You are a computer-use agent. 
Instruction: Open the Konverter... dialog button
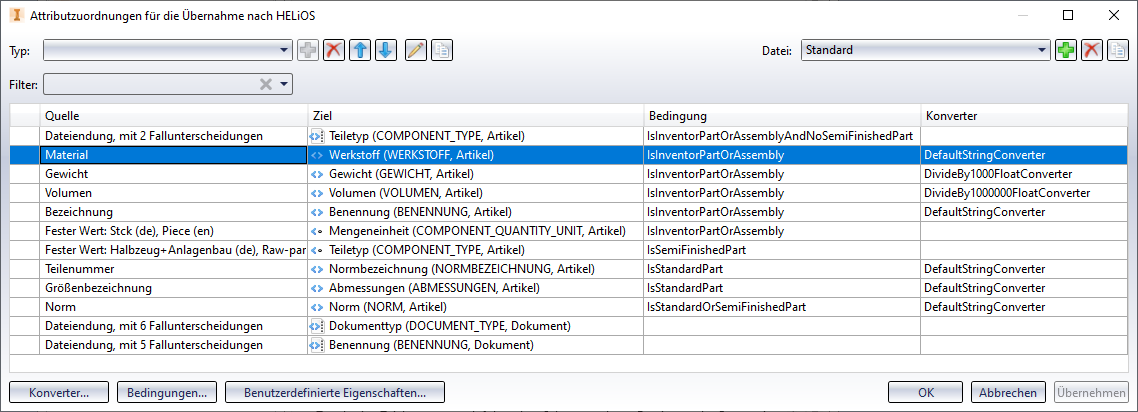[59, 393]
